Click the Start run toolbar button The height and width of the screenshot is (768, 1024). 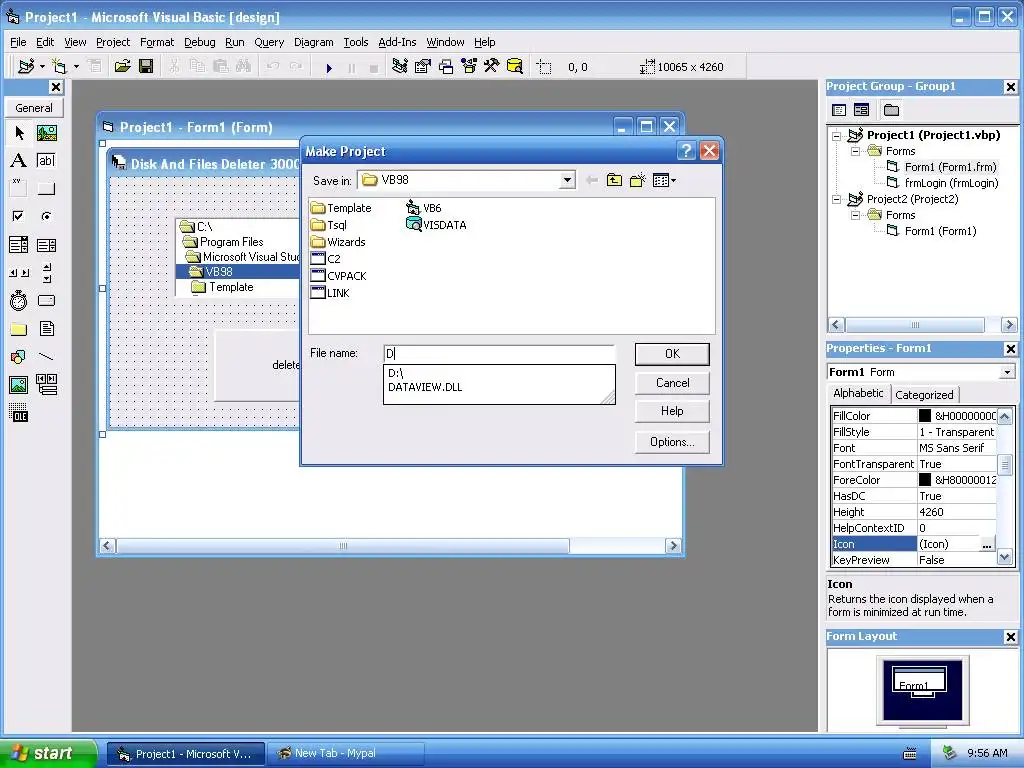point(329,67)
